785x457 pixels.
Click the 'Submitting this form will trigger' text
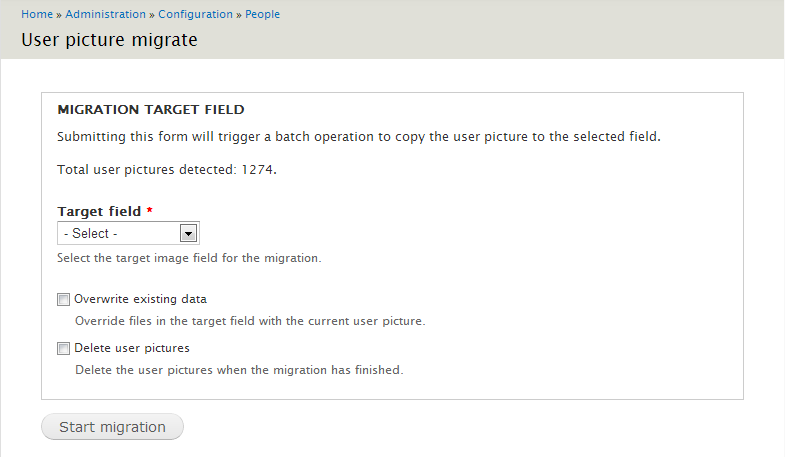358,137
